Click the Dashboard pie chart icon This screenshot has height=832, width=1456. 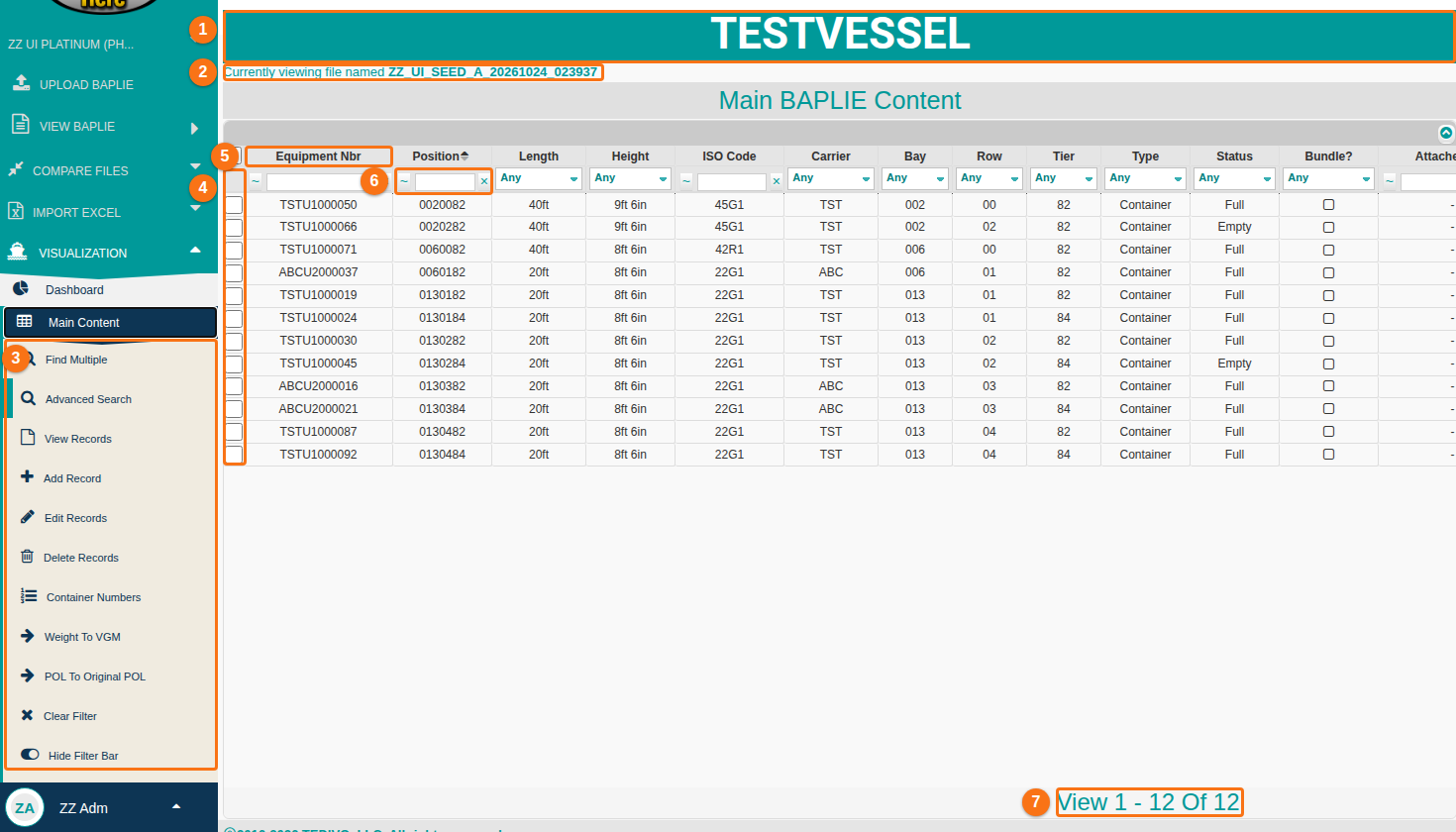tap(21, 289)
